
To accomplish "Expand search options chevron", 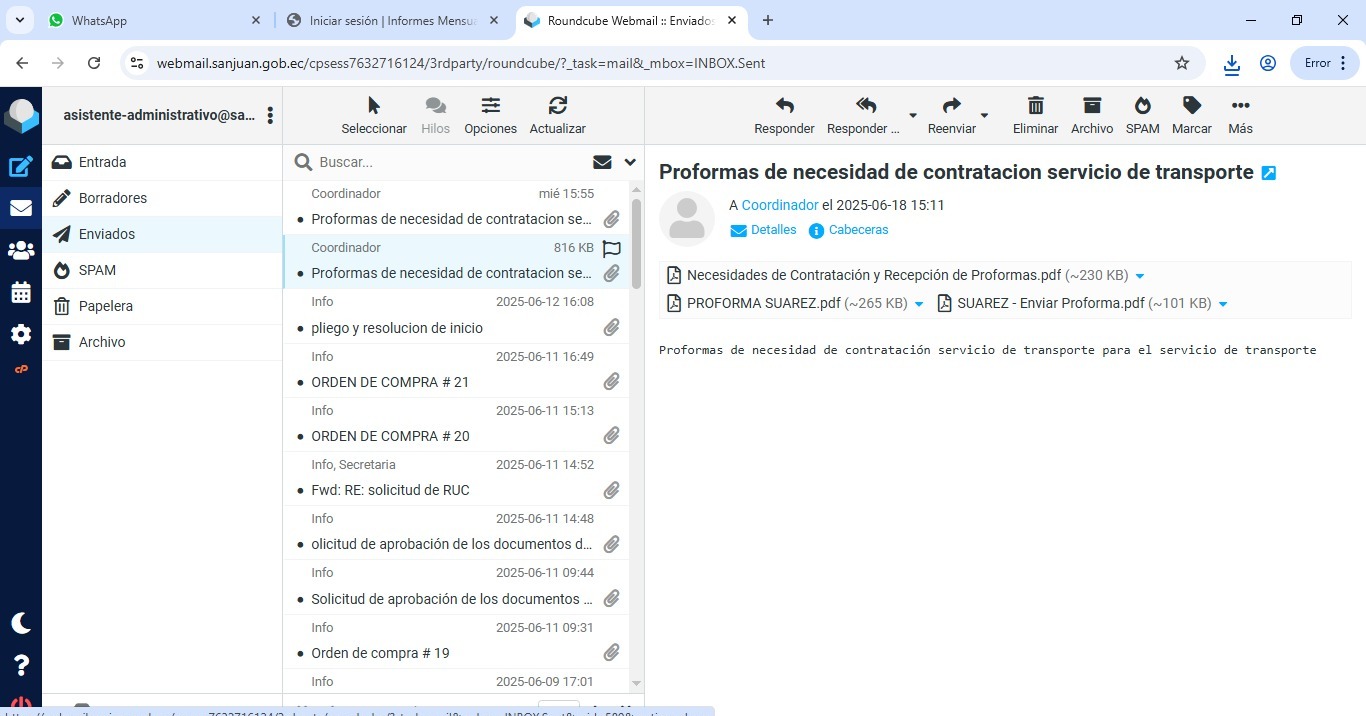I will click(x=630, y=162).
